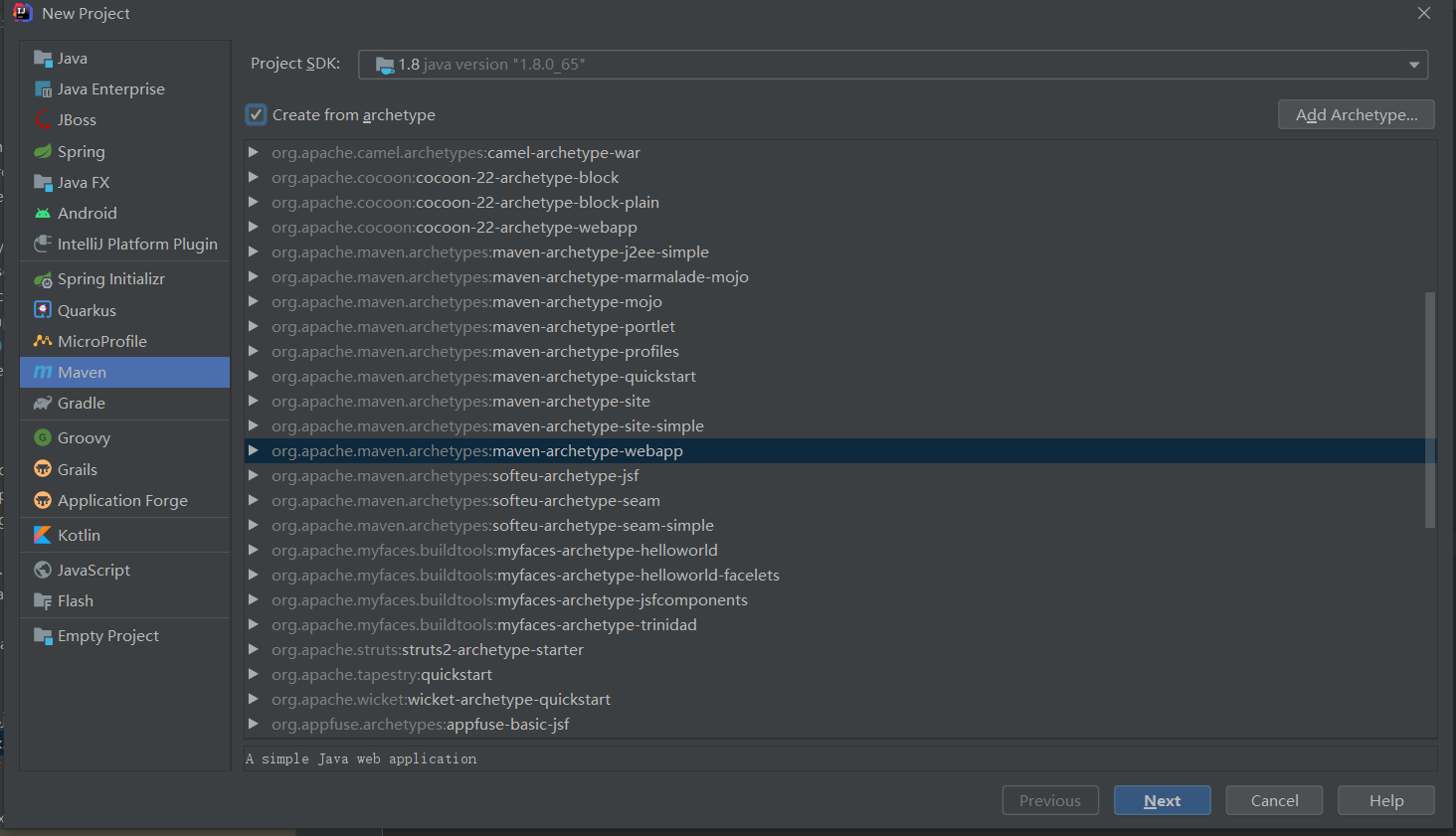Click the Spring leaf icon
The image size is (1456, 836).
(43, 152)
